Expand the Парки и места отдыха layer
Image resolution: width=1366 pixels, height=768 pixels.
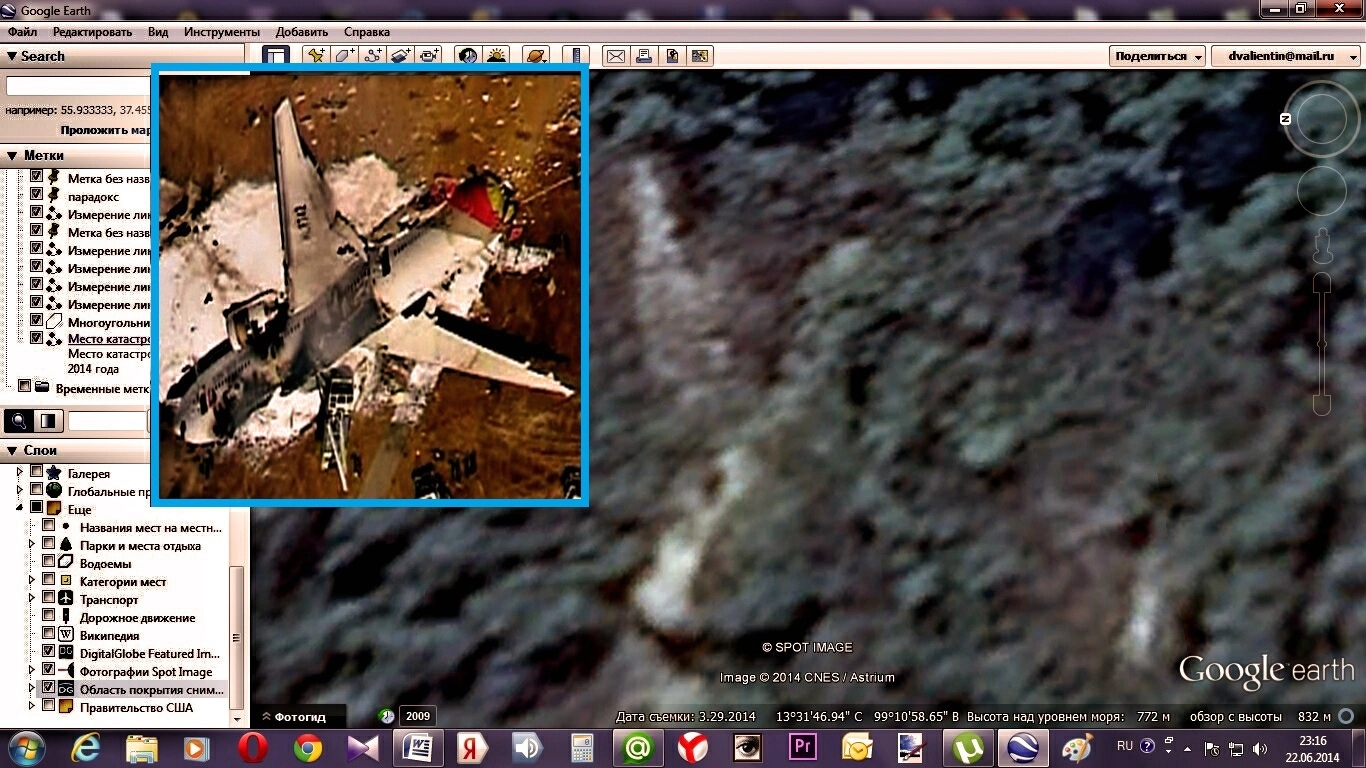tap(32, 545)
